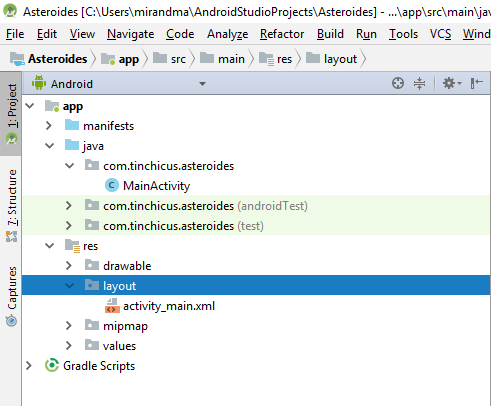Open the File menu
This screenshot has width=491, height=406.
tap(15, 34)
